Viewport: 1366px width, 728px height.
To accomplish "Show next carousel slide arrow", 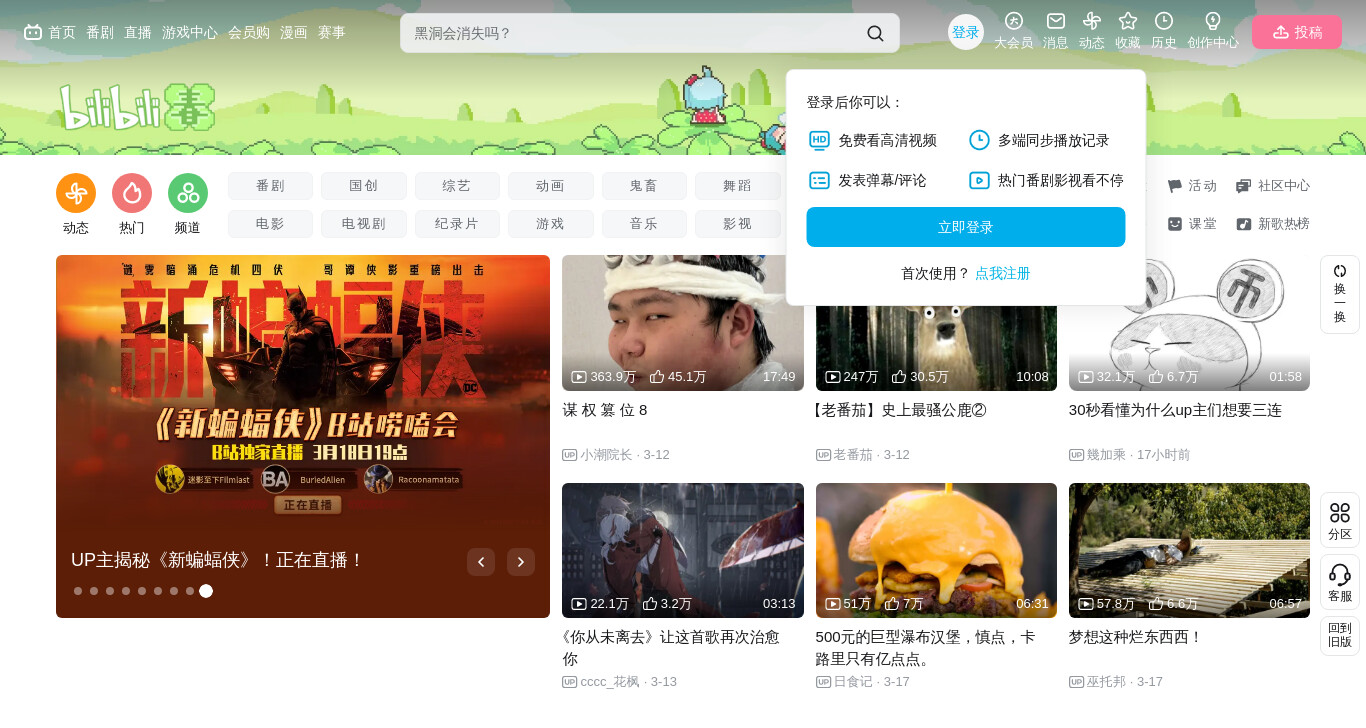I will 521,562.
